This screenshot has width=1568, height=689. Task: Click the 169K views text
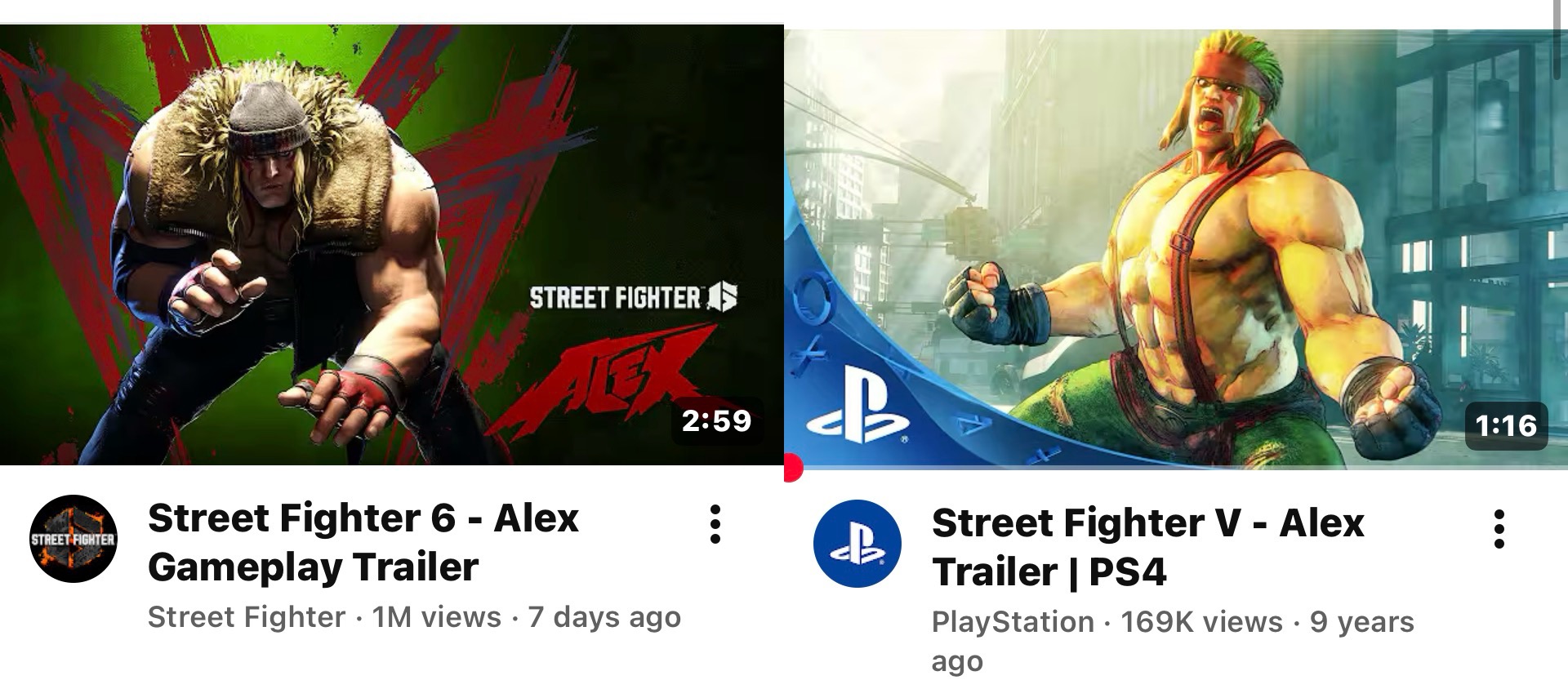pyautogui.click(x=1201, y=621)
